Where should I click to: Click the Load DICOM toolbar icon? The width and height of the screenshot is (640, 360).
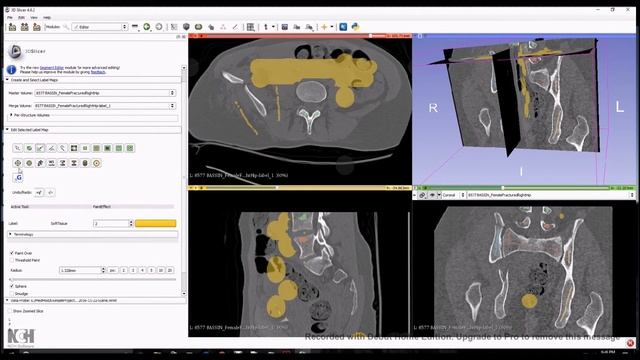pyautogui.click(x=24, y=27)
